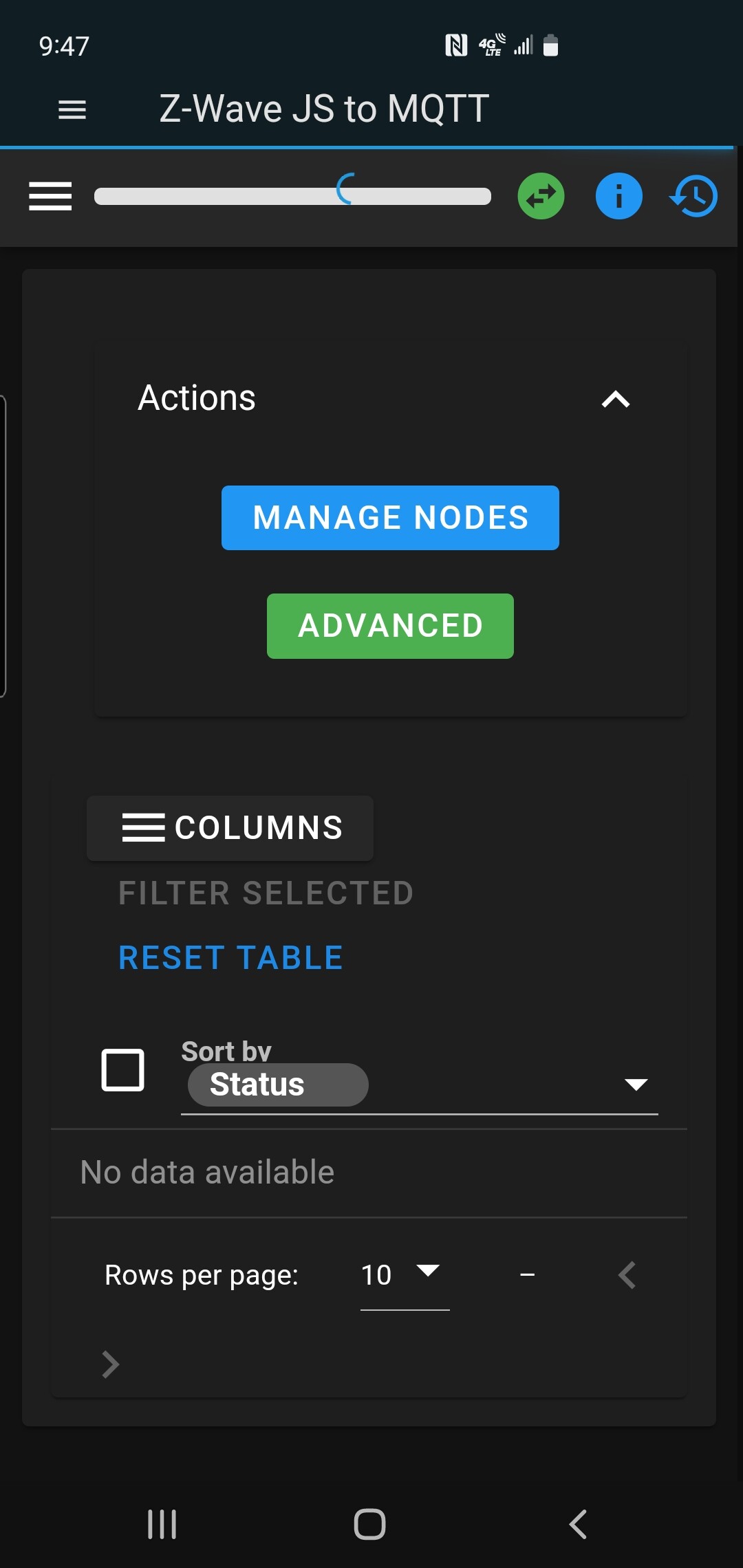The width and height of the screenshot is (743, 1568).
Task: Open the Sort by dropdown
Action: click(x=636, y=1085)
